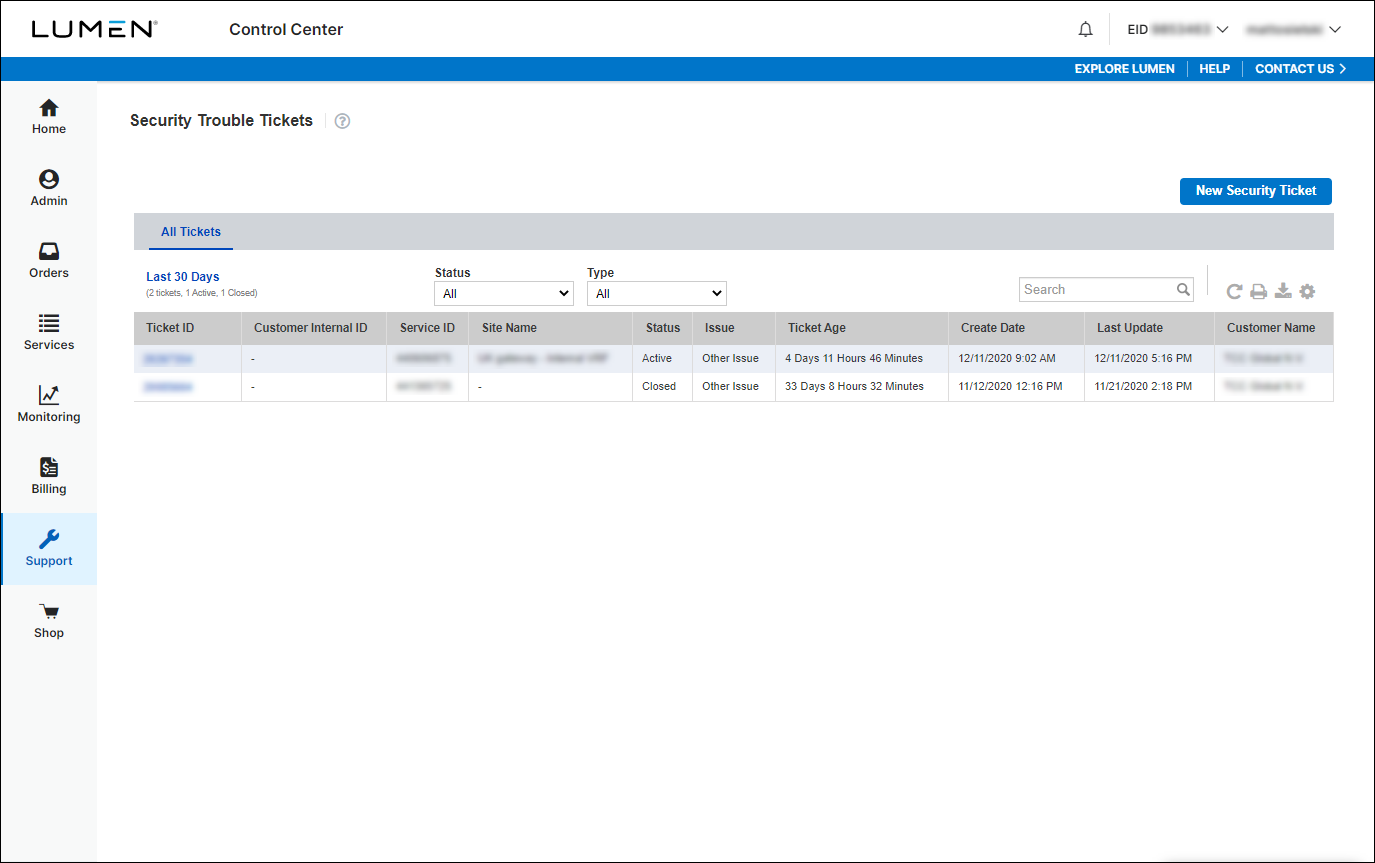
Task: Open the Support section in sidebar
Action: pos(48,549)
